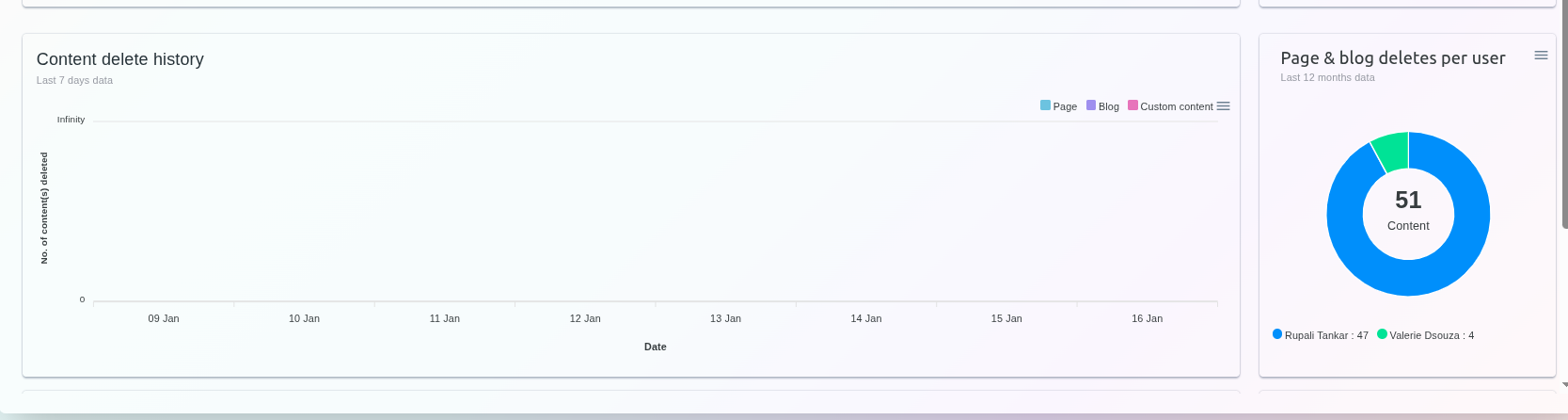Click the teal Page legend marker

[x=1045, y=105]
